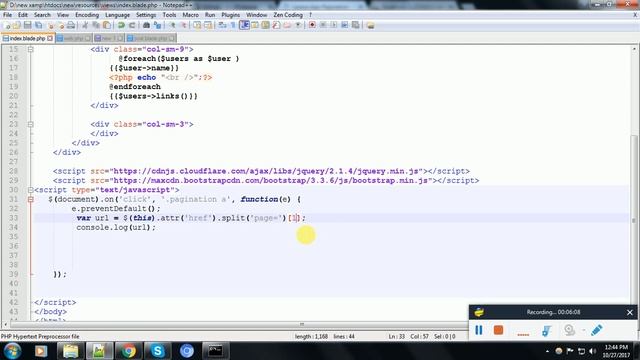
Task: Pause the screen recording
Action: coord(478,330)
